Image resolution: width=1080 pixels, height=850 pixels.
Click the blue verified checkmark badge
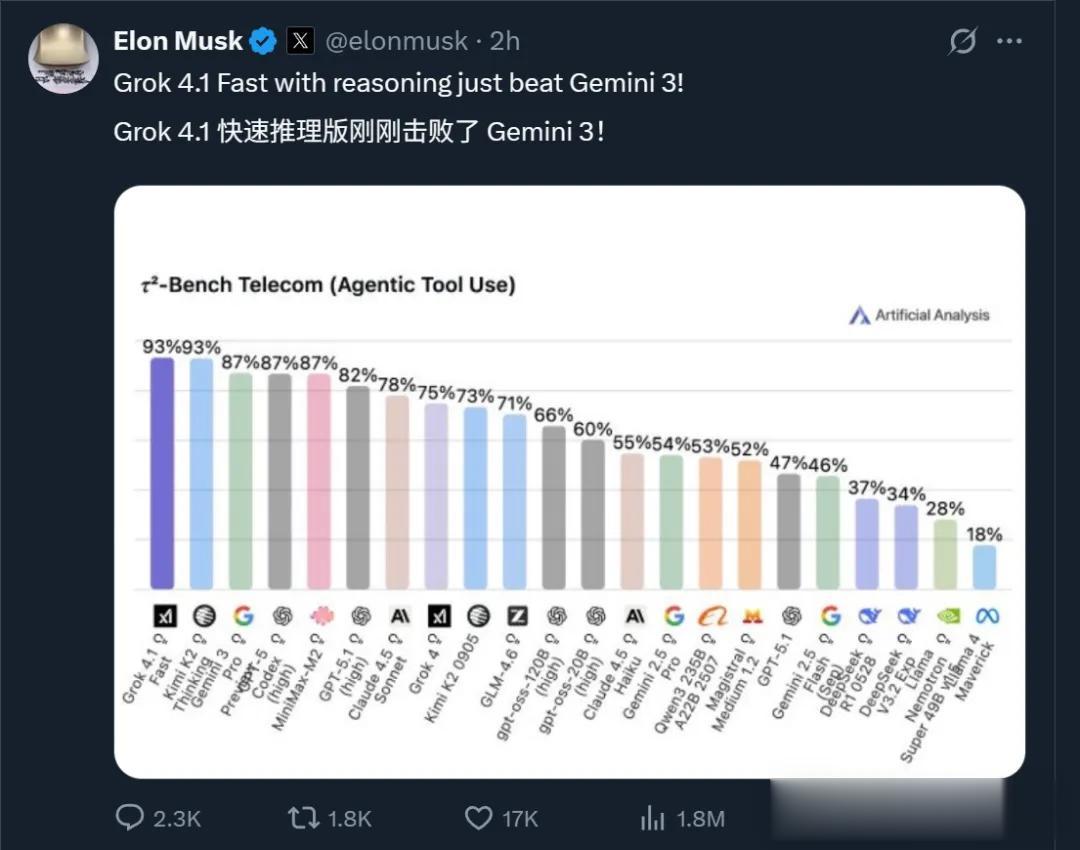[263, 41]
